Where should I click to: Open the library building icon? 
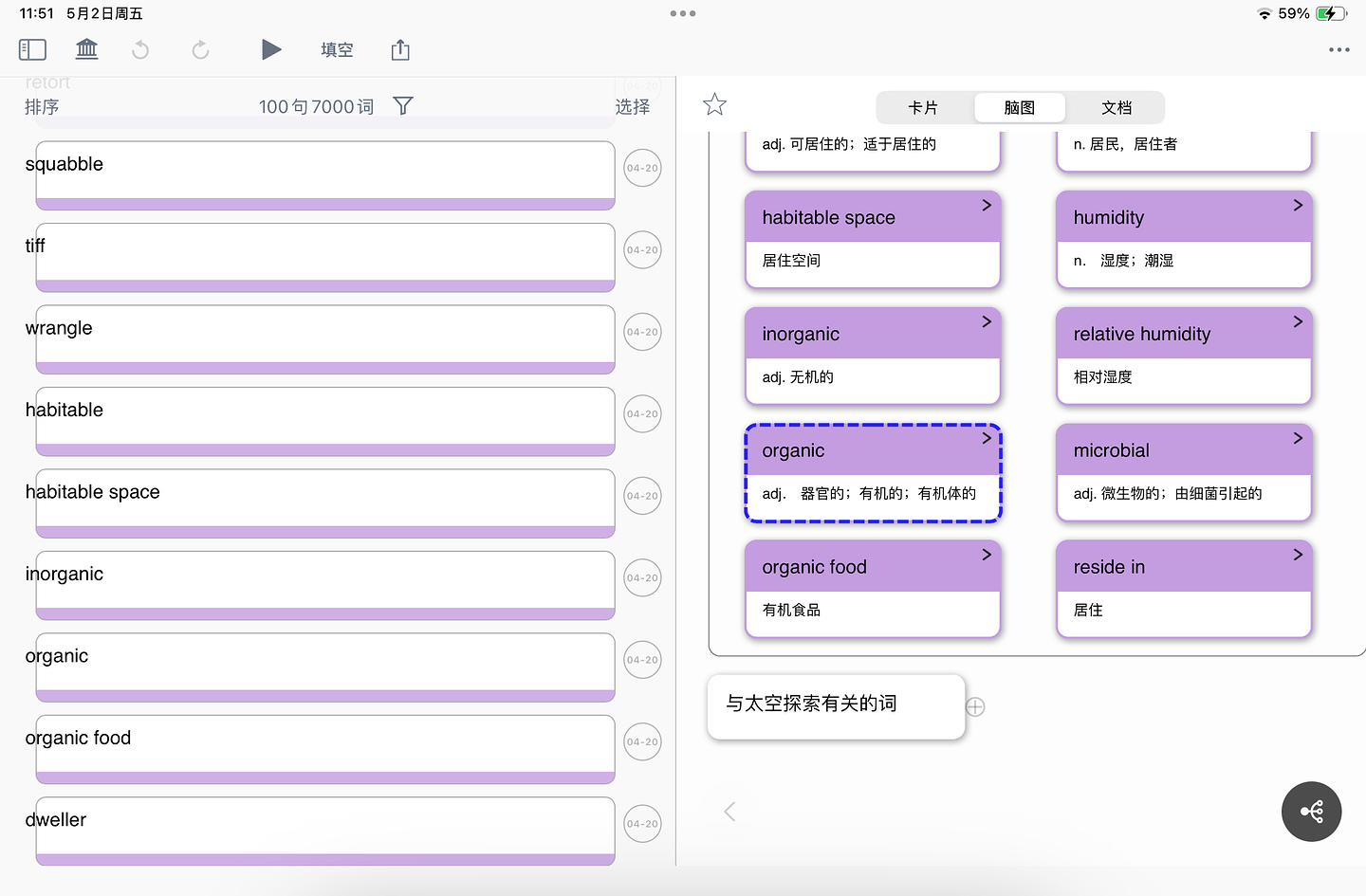(x=86, y=49)
